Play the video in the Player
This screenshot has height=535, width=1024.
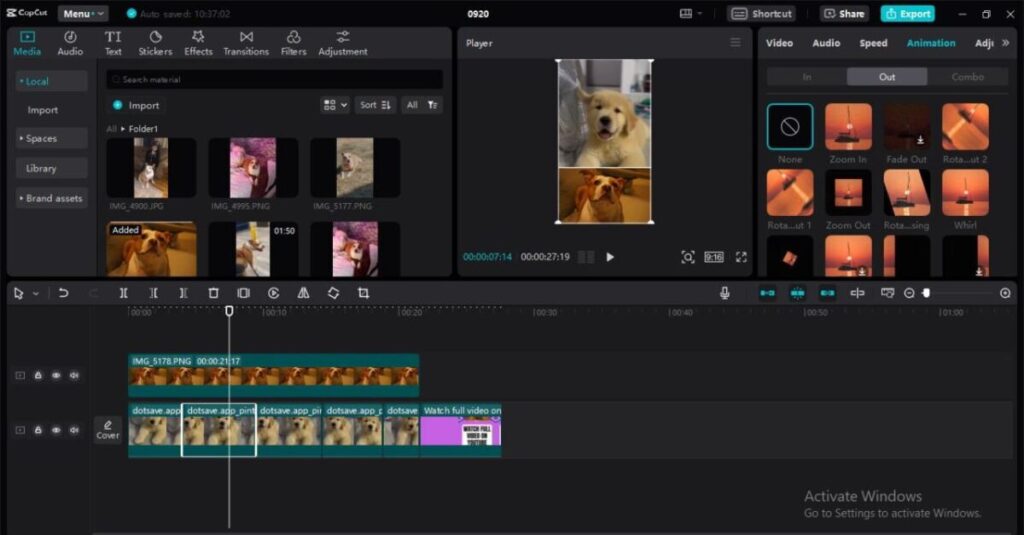610,257
